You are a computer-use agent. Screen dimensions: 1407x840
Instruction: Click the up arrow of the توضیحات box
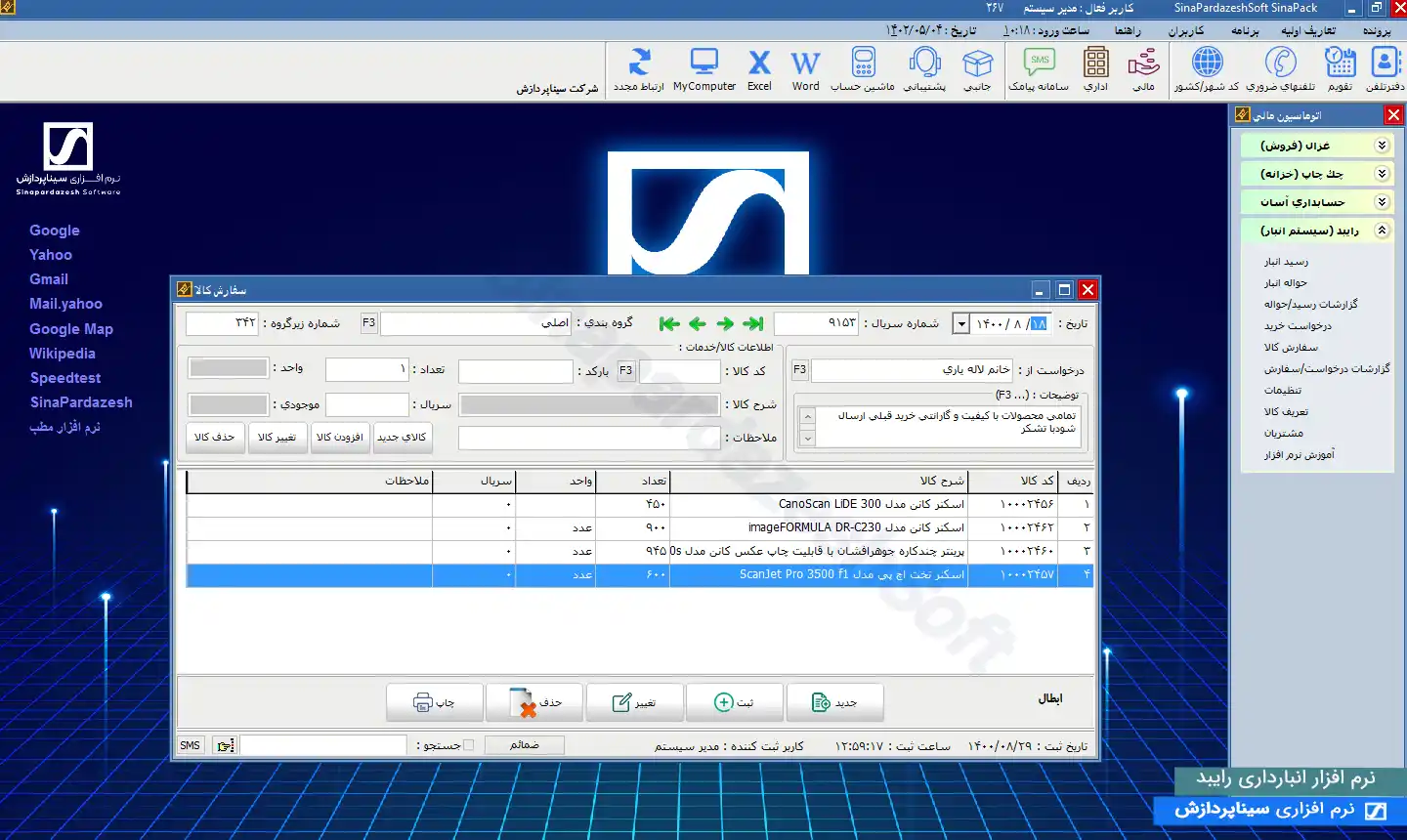tap(807, 416)
